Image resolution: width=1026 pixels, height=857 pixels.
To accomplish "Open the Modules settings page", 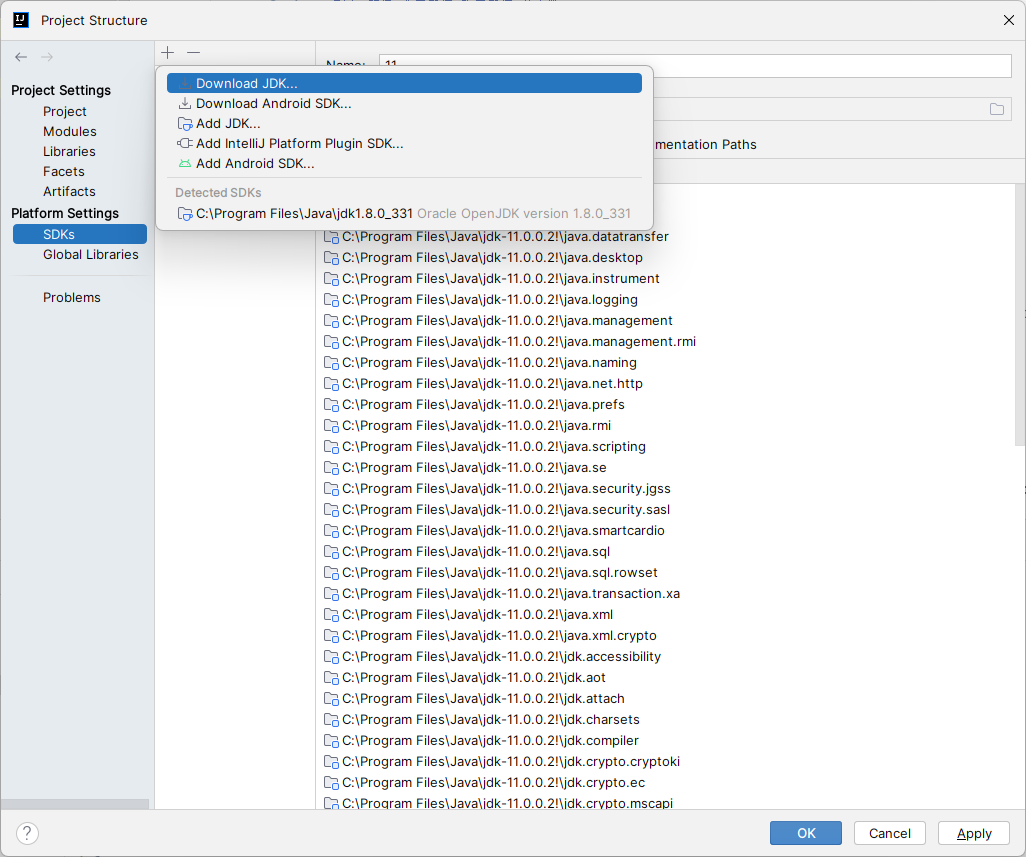I will point(69,131).
